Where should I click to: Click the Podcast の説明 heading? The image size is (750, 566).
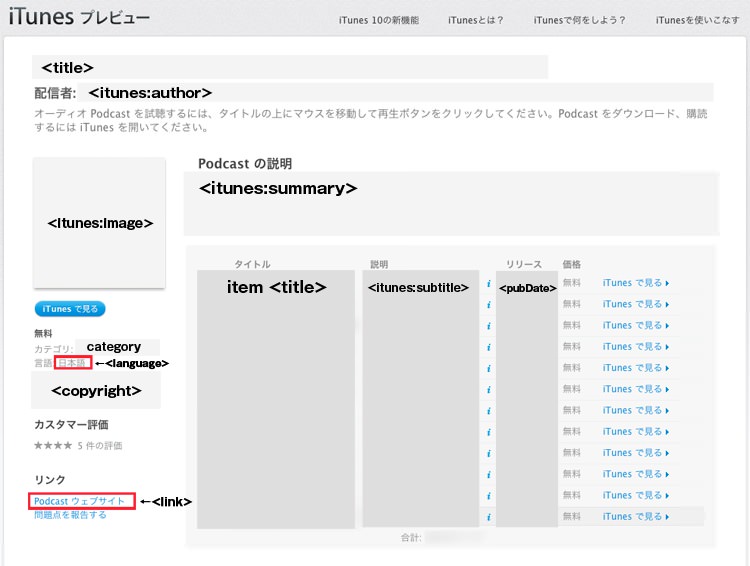pyautogui.click(x=245, y=164)
